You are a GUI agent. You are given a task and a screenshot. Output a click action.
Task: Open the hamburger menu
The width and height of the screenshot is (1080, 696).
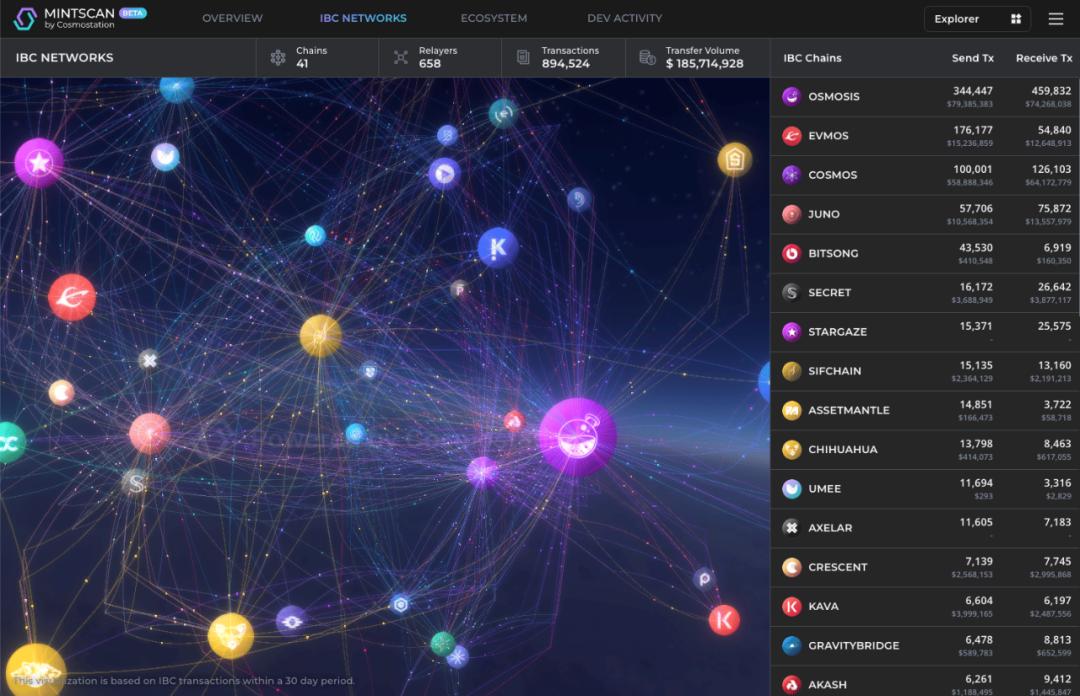click(x=1055, y=19)
